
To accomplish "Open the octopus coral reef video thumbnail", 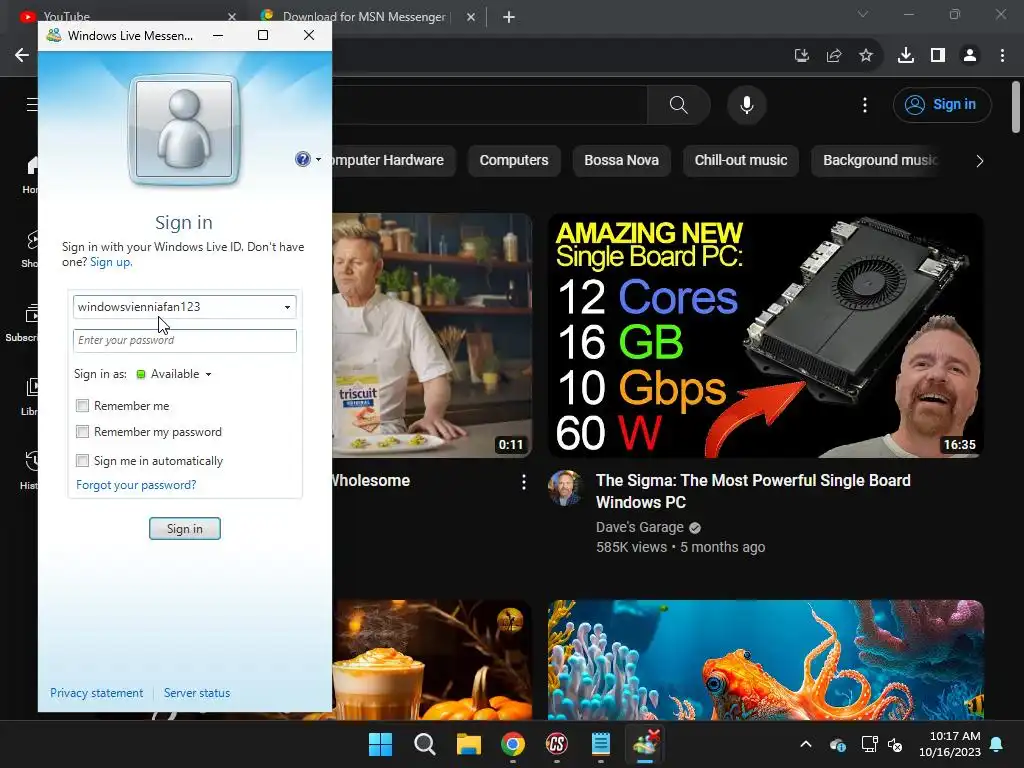I will (765, 660).
